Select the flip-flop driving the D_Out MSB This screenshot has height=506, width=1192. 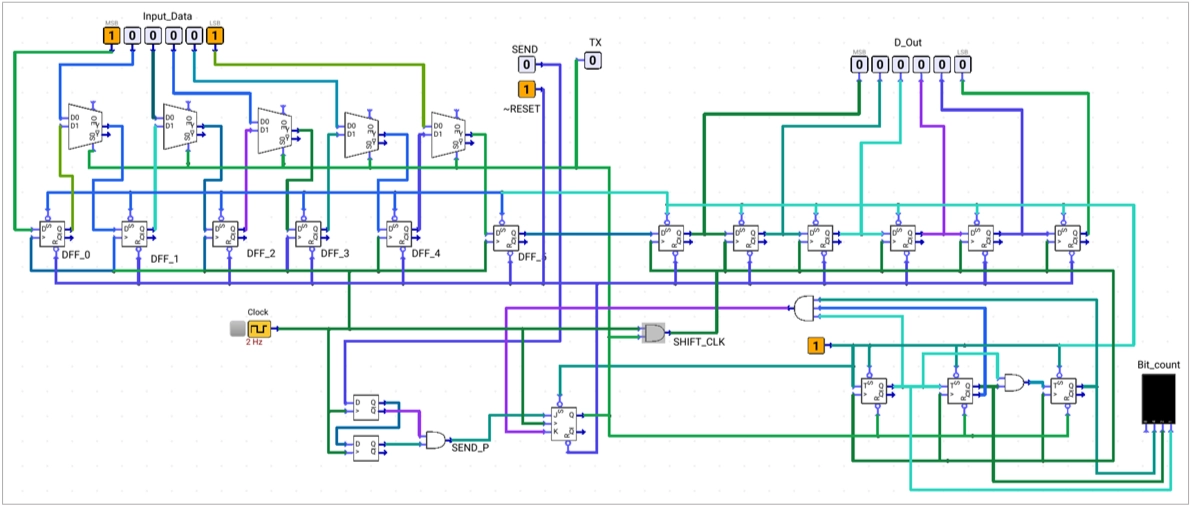click(671, 237)
